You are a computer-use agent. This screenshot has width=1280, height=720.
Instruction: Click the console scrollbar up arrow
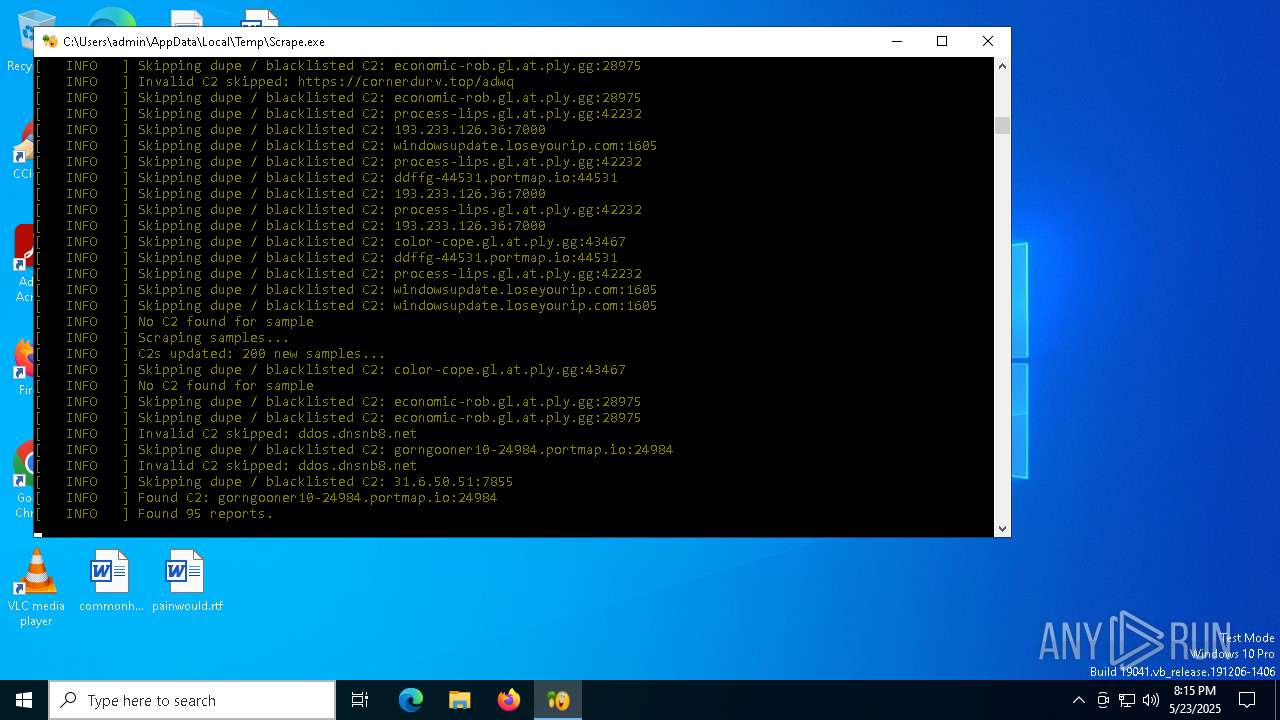[1002, 66]
